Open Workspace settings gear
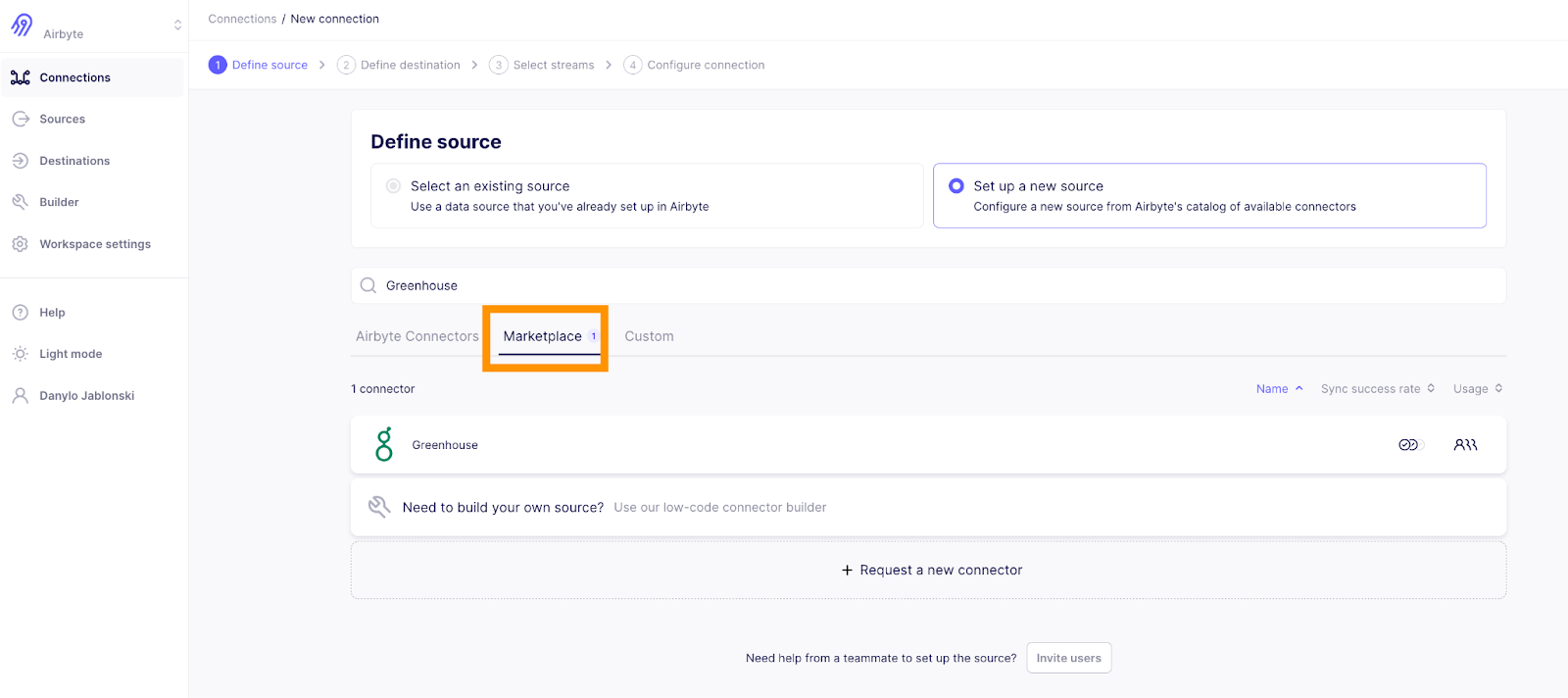 tap(21, 244)
